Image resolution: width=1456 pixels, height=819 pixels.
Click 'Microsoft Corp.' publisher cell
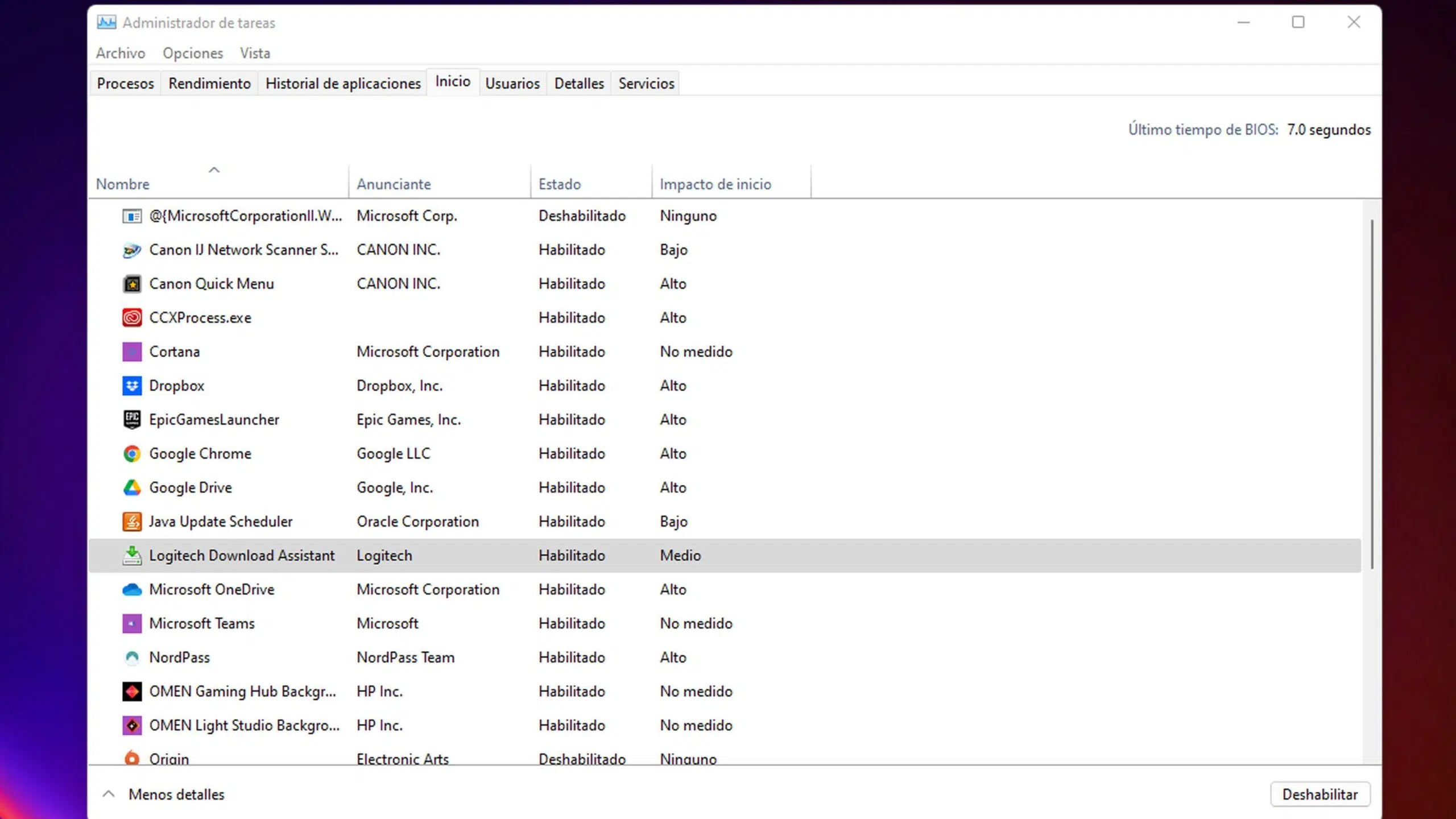[x=407, y=216]
